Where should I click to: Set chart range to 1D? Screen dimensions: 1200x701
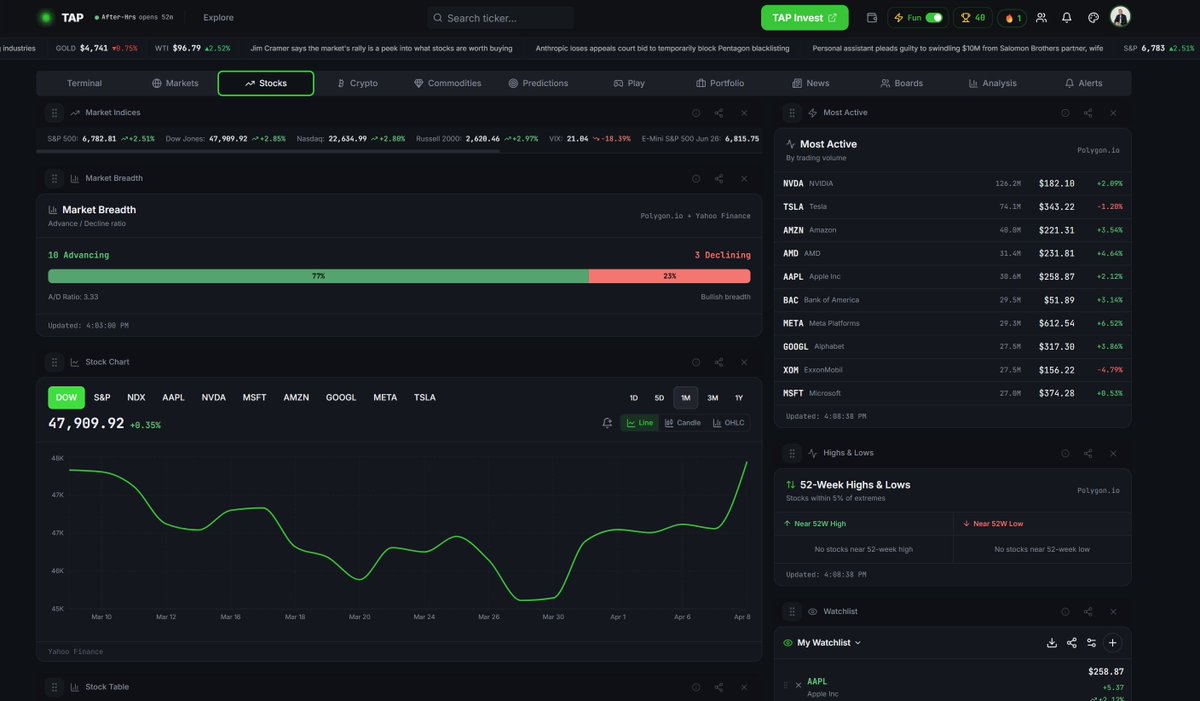634,398
